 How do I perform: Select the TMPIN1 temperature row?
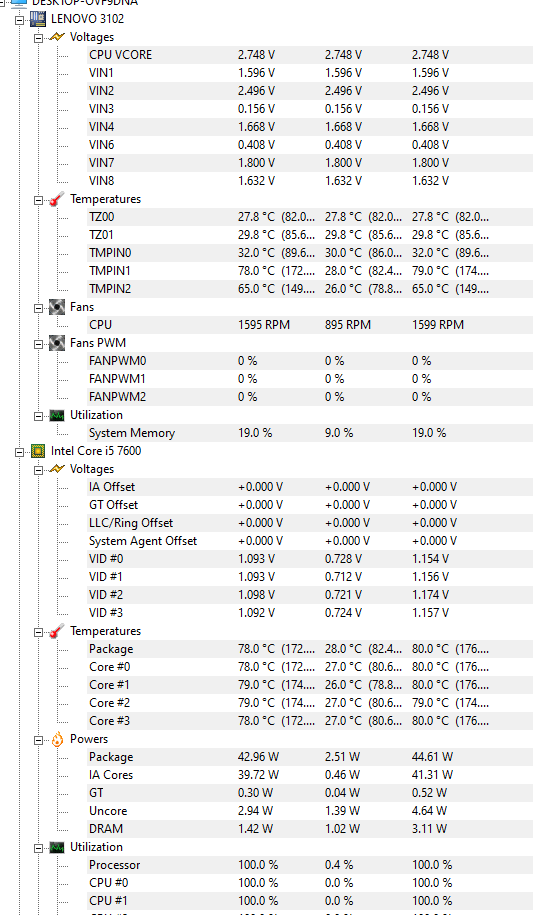pyautogui.click(x=309, y=271)
